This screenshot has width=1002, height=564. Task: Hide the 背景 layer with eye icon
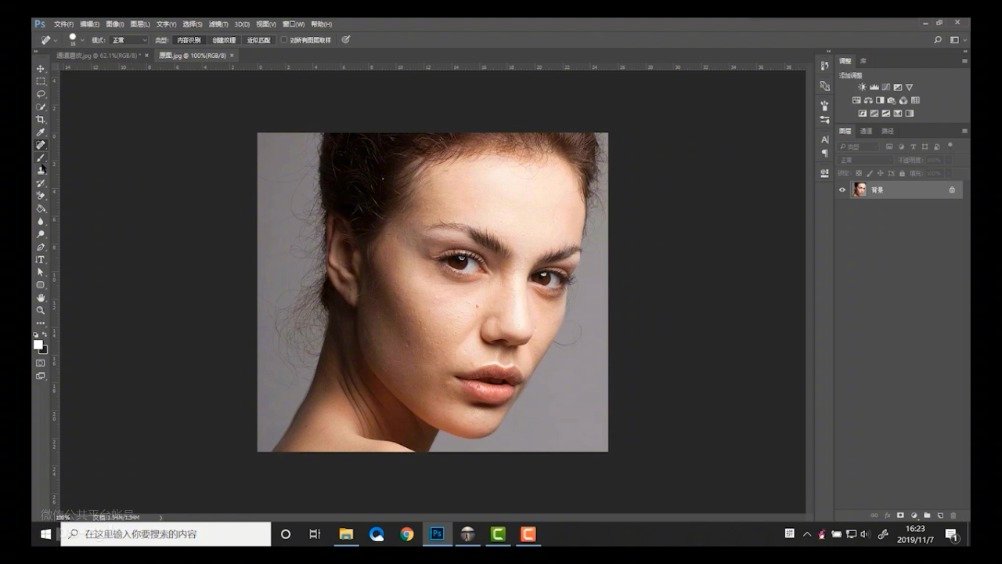(842, 189)
